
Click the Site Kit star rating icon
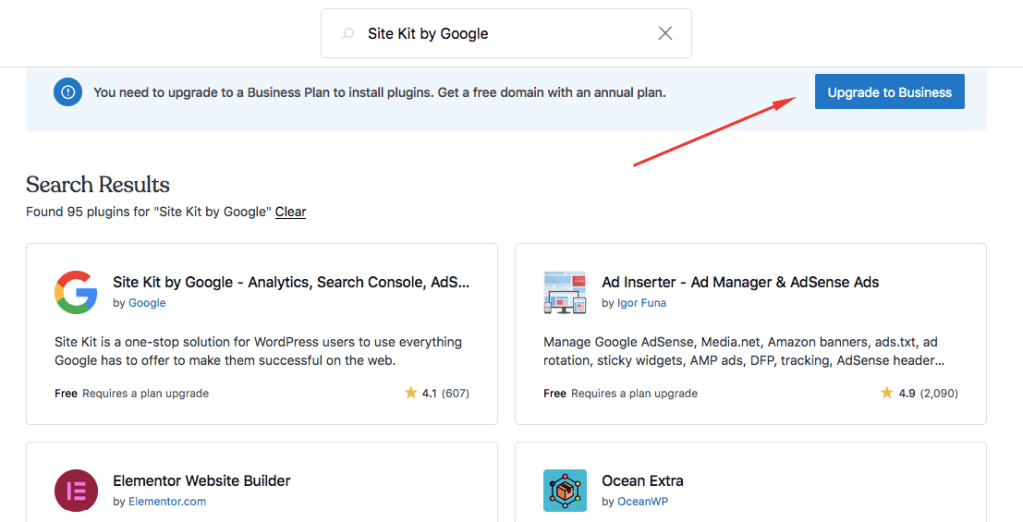coord(411,393)
